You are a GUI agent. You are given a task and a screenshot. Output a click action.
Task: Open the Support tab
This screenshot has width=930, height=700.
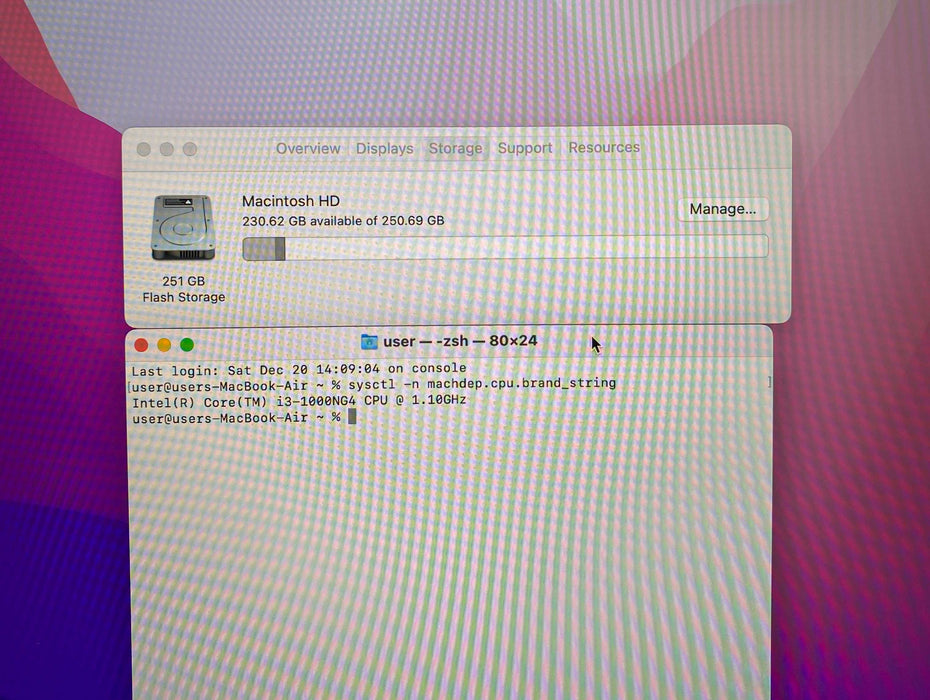[x=525, y=148]
